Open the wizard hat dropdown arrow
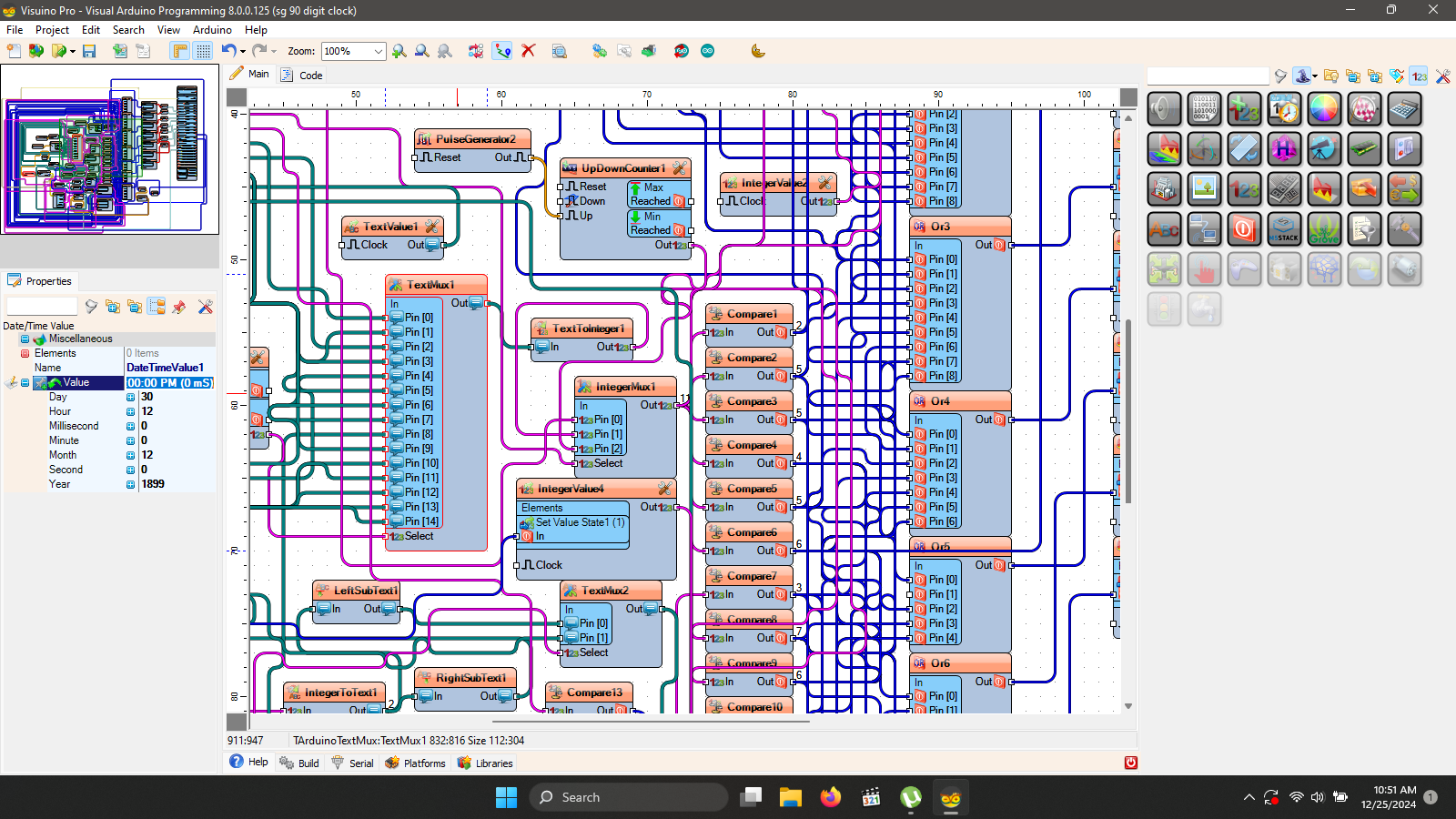The width and height of the screenshot is (1456, 819). coord(1315,76)
